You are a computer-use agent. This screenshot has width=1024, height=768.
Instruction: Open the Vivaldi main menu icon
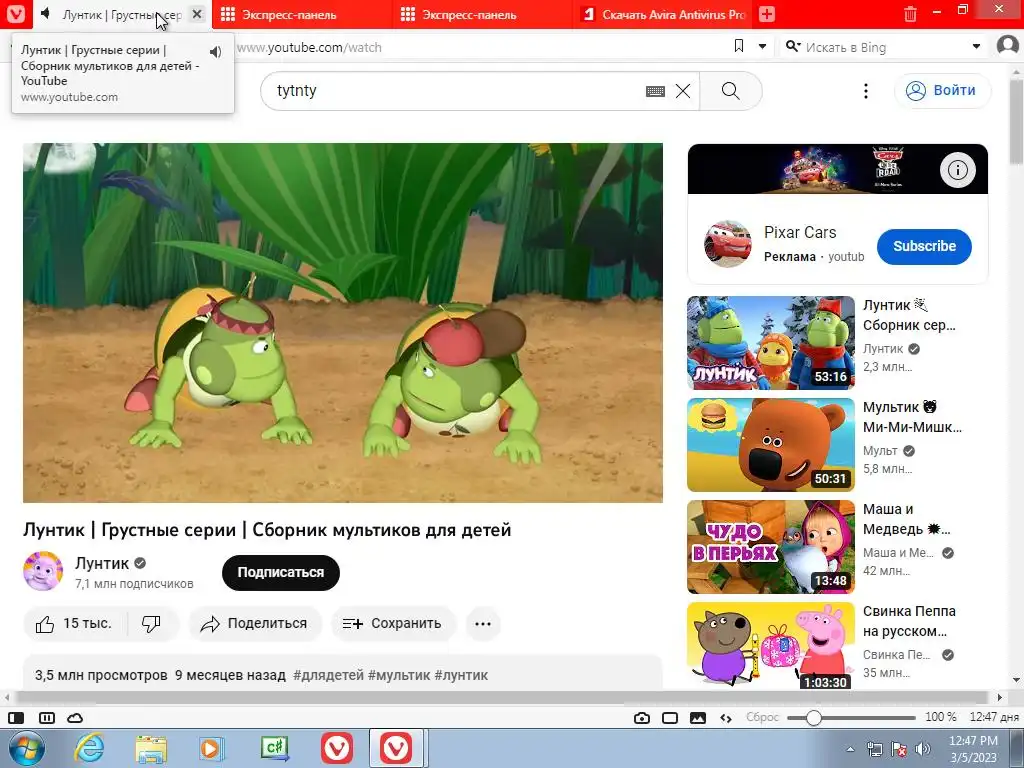click(16, 14)
